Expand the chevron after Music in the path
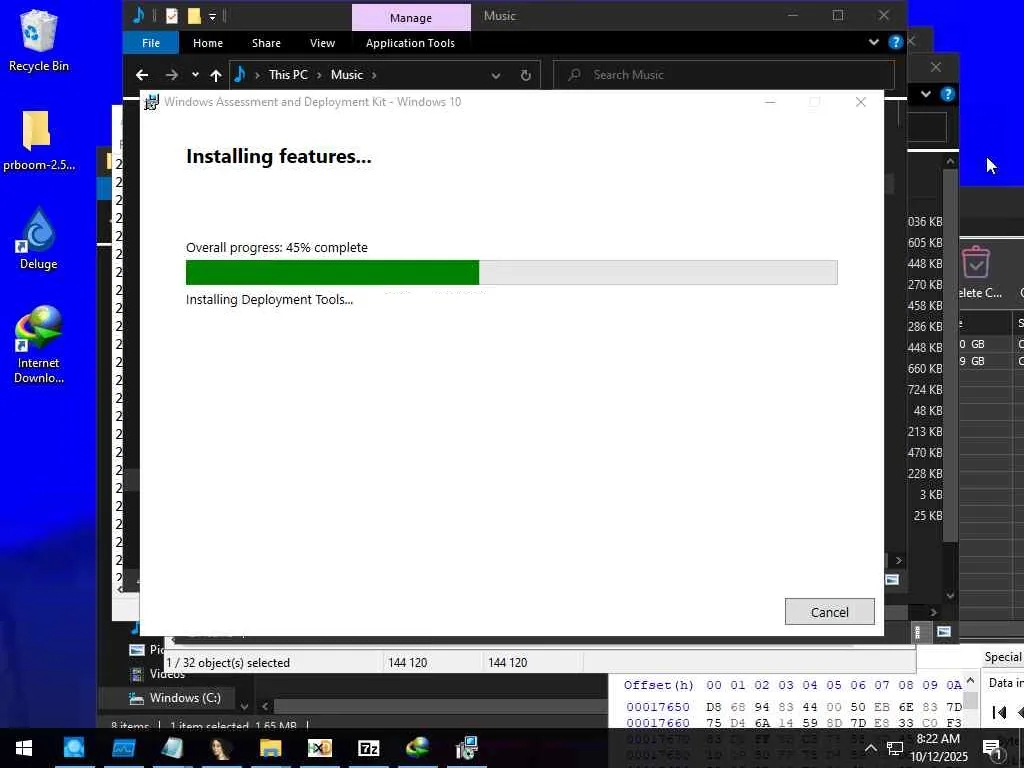 [374, 75]
